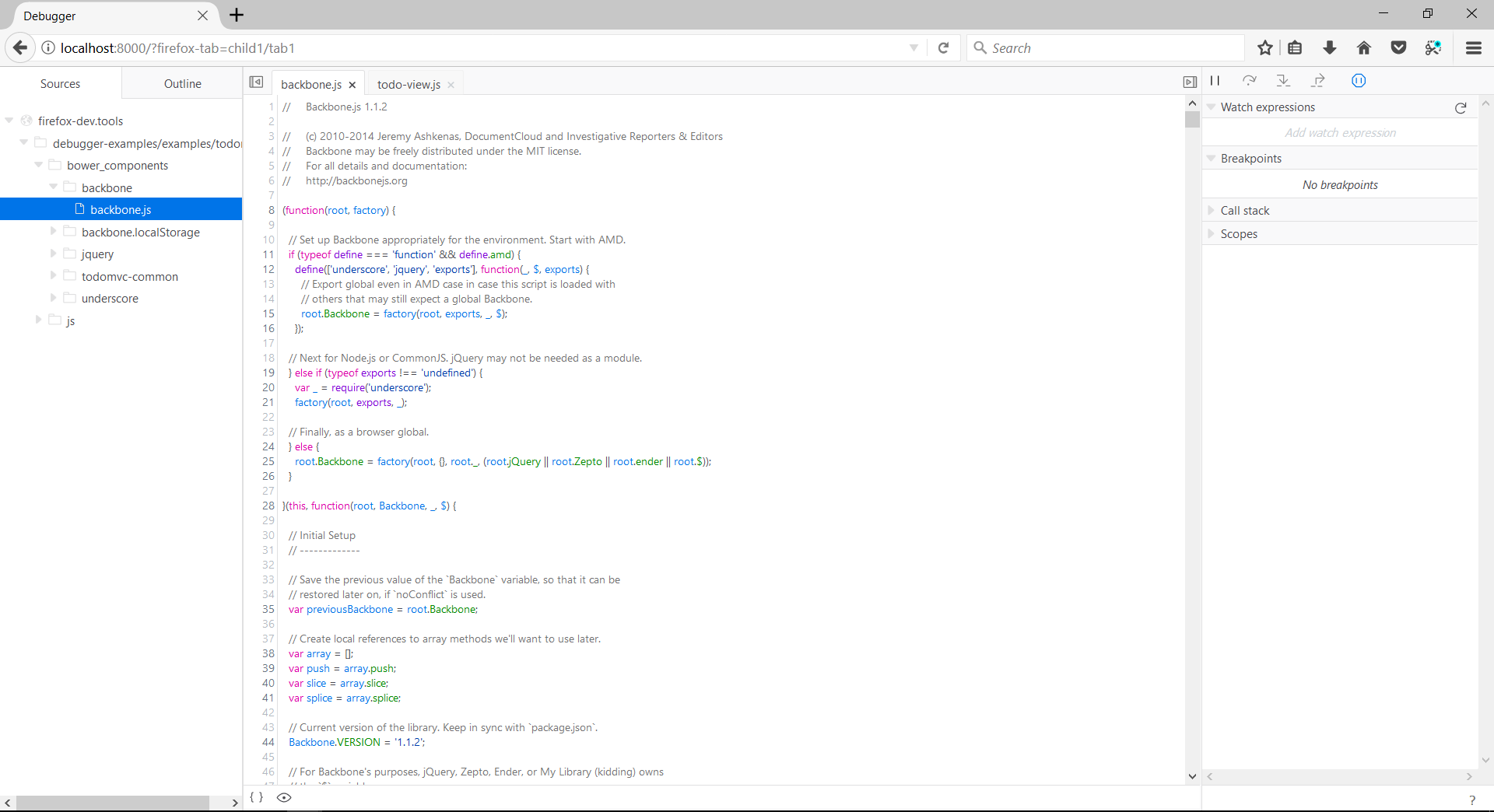Click the Step out icon
The height and width of the screenshot is (812, 1494).
(x=1318, y=81)
